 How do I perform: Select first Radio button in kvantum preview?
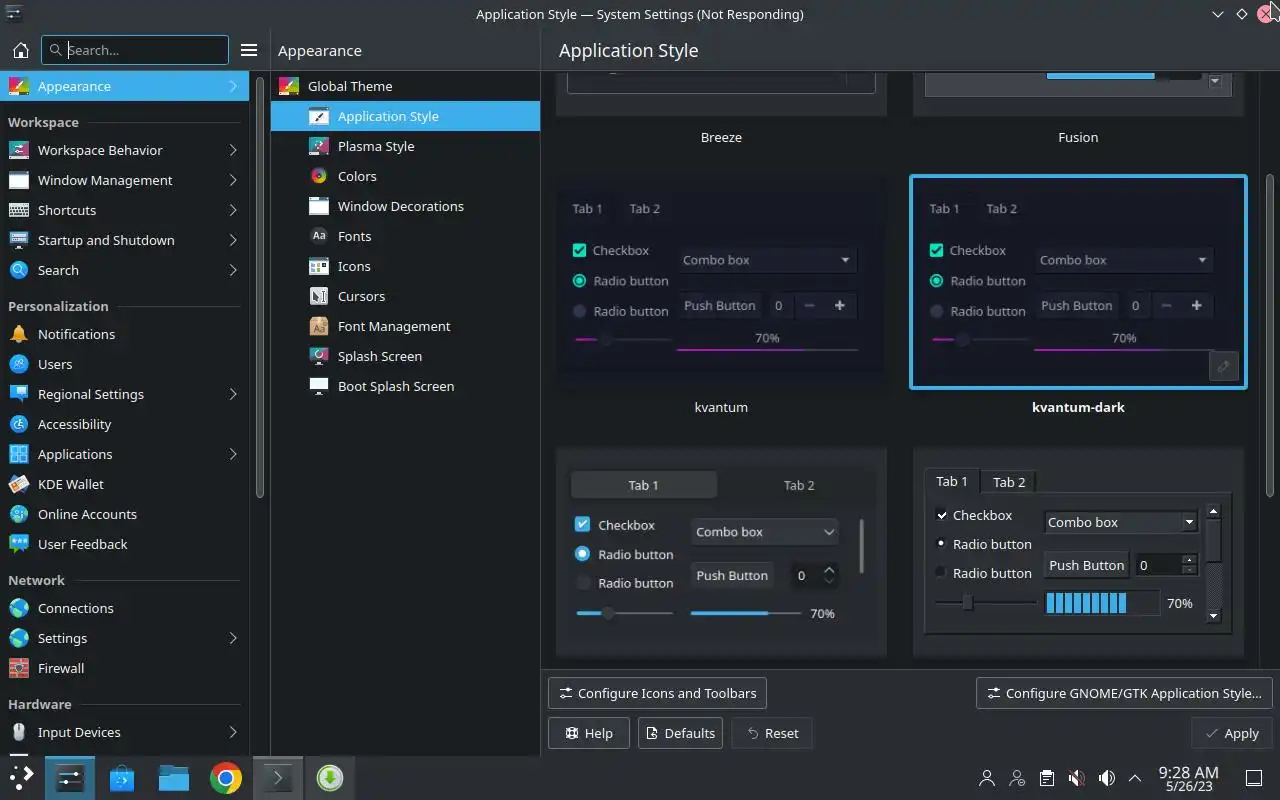(580, 281)
